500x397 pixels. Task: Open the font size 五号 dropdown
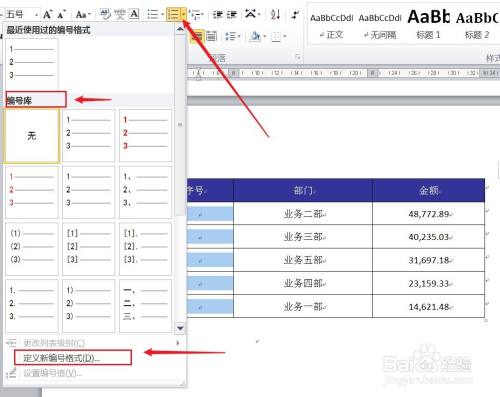36,15
